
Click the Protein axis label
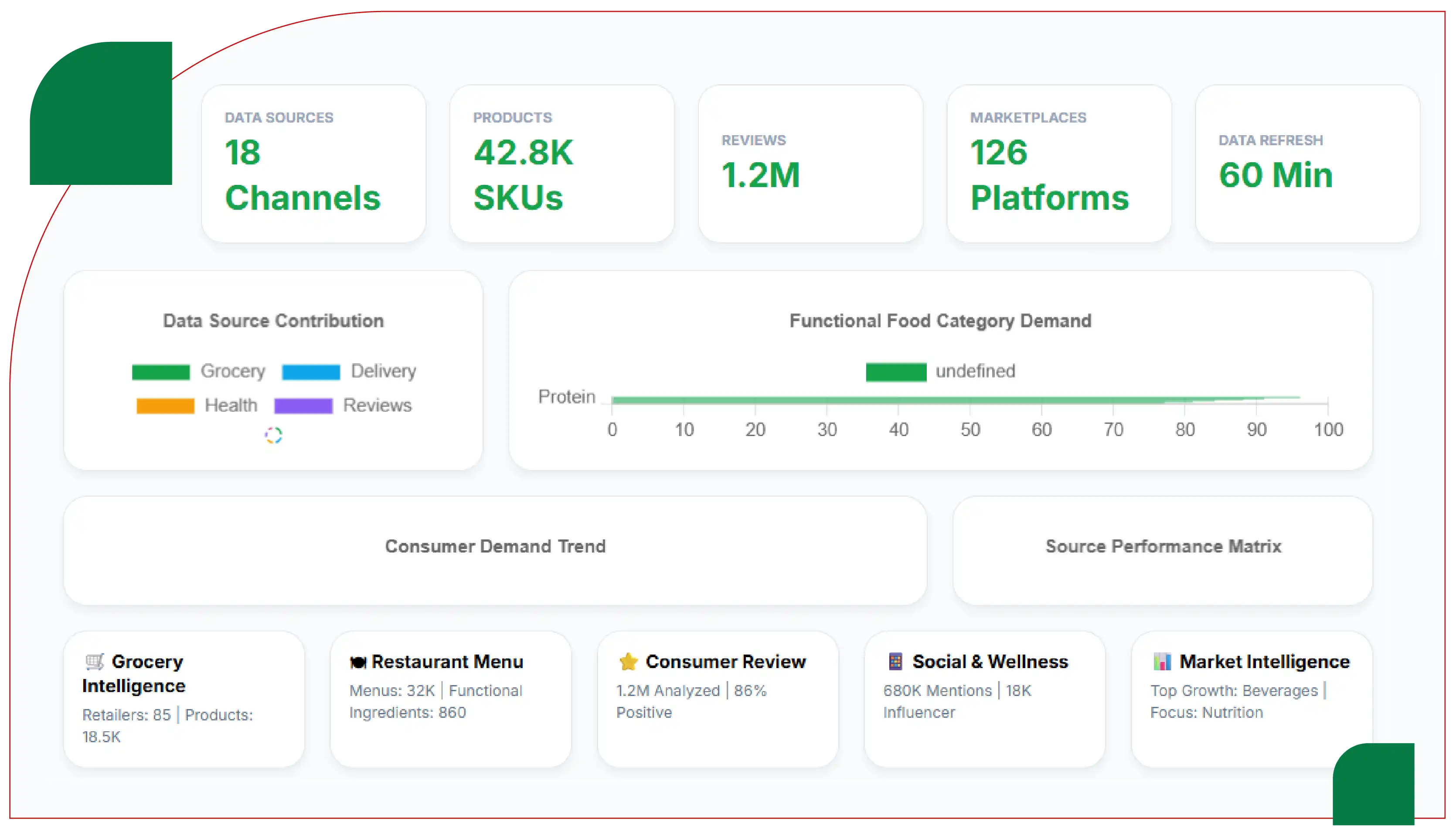coord(567,397)
